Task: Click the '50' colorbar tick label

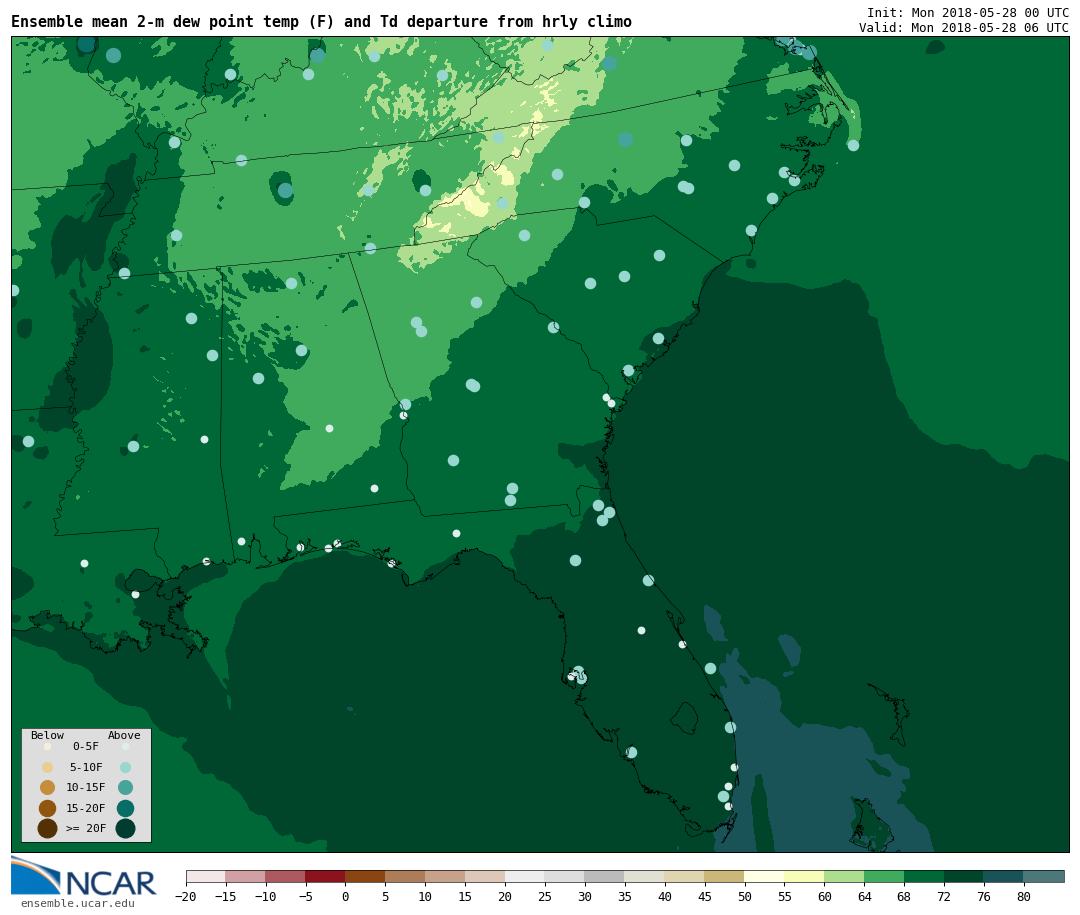Action: [x=745, y=896]
